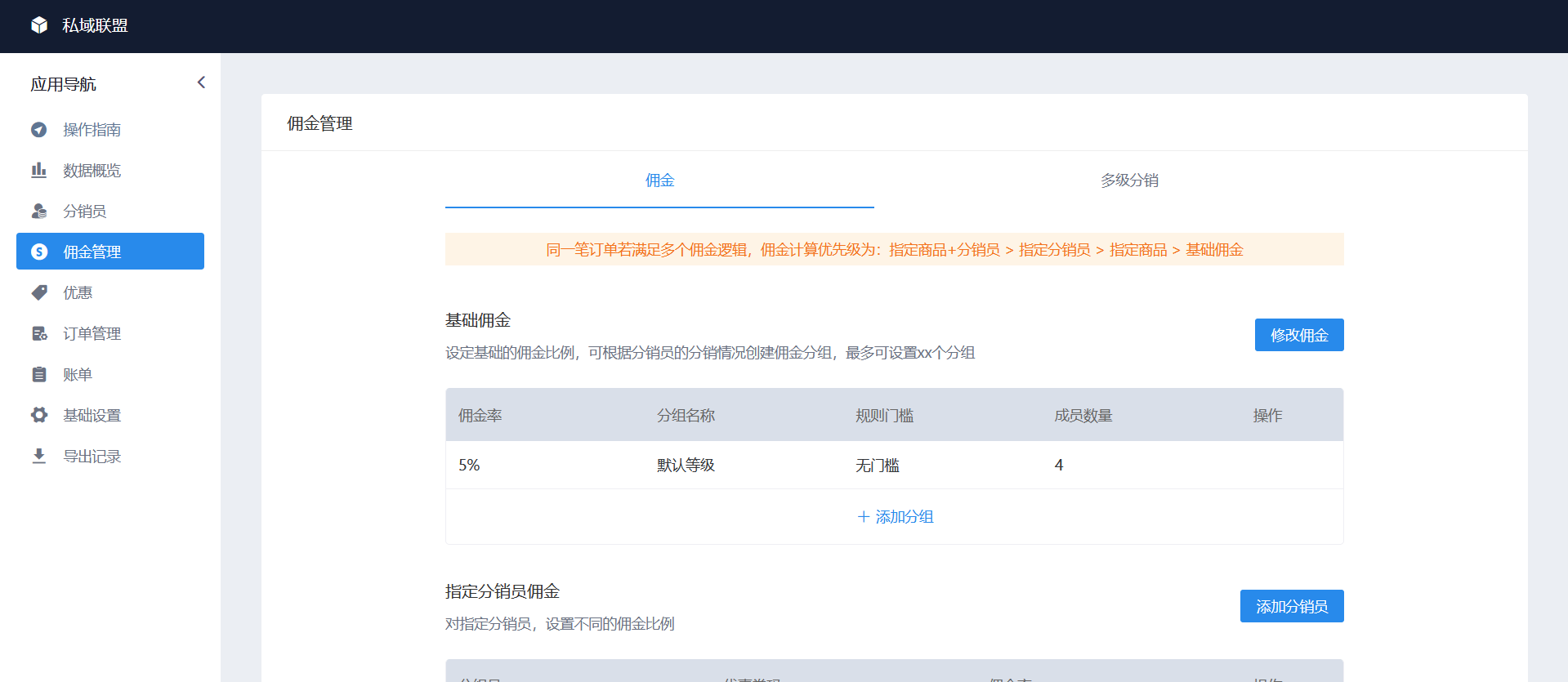Click the 对指定分销员 description text
1568x682 pixels.
tap(560, 624)
